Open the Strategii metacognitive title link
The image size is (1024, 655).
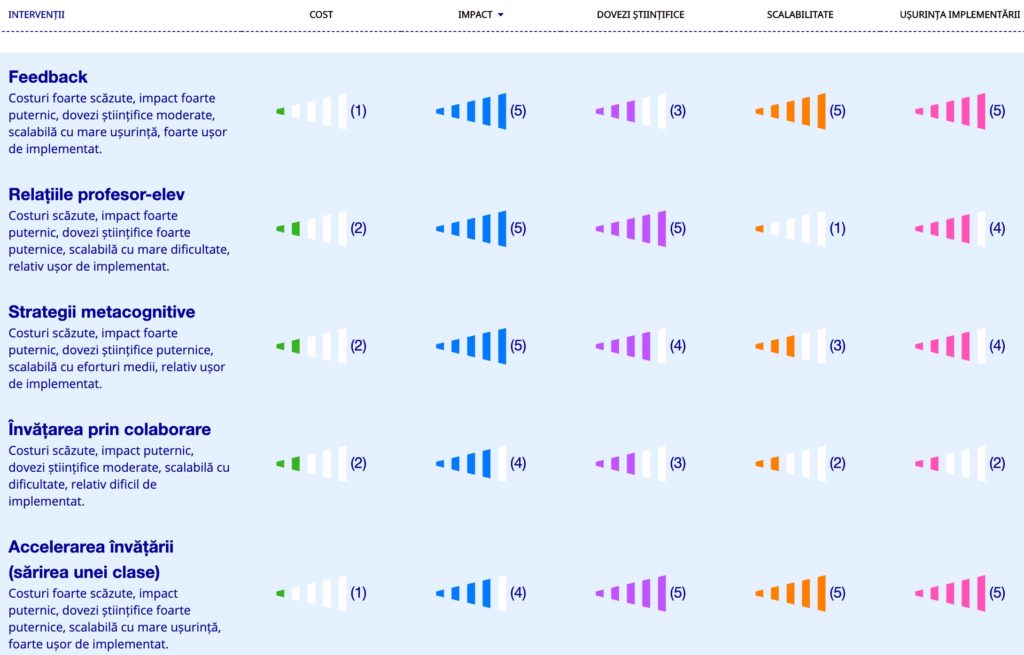click(102, 312)
